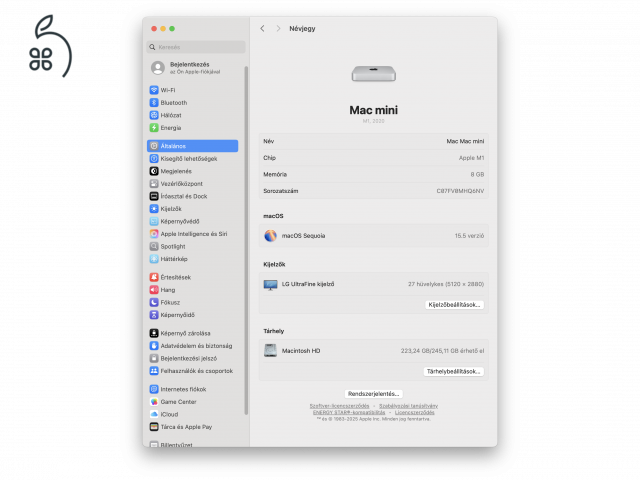Select Általános gear icon
640x480 pixels.
(x=154, y=146)
